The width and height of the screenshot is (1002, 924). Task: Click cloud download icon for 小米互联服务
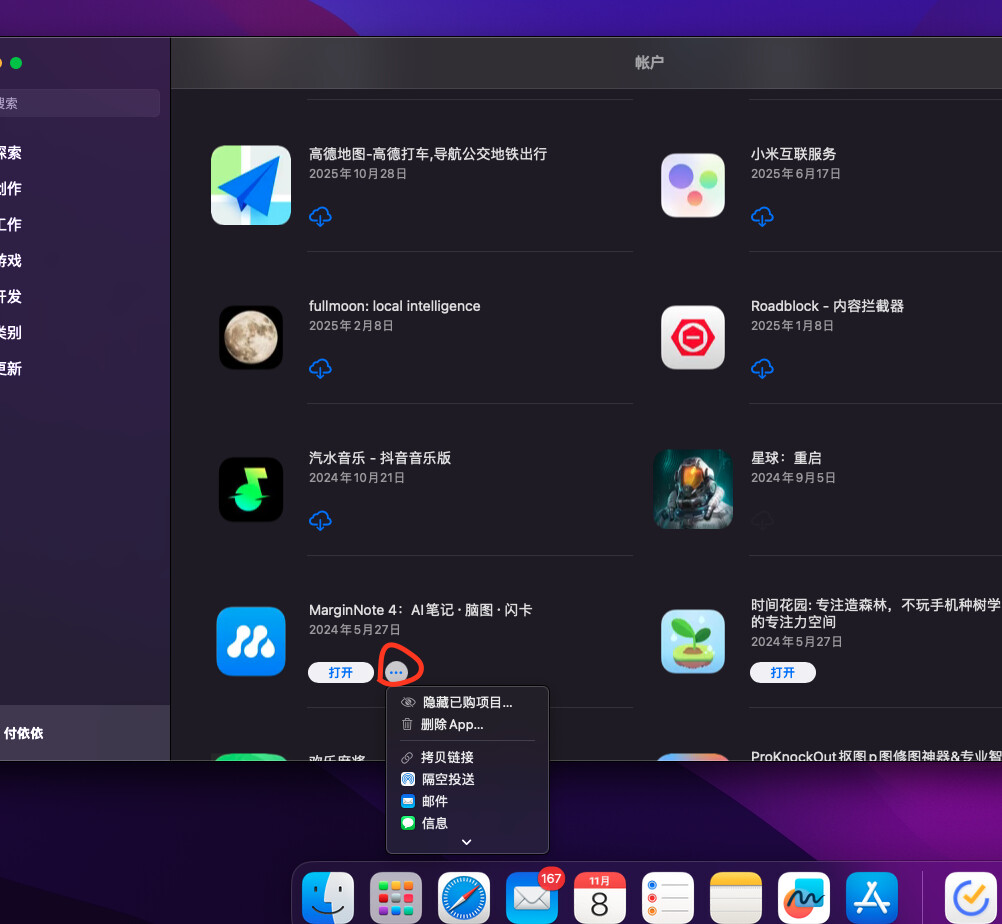pyautogui.click(x=762, y=217)
